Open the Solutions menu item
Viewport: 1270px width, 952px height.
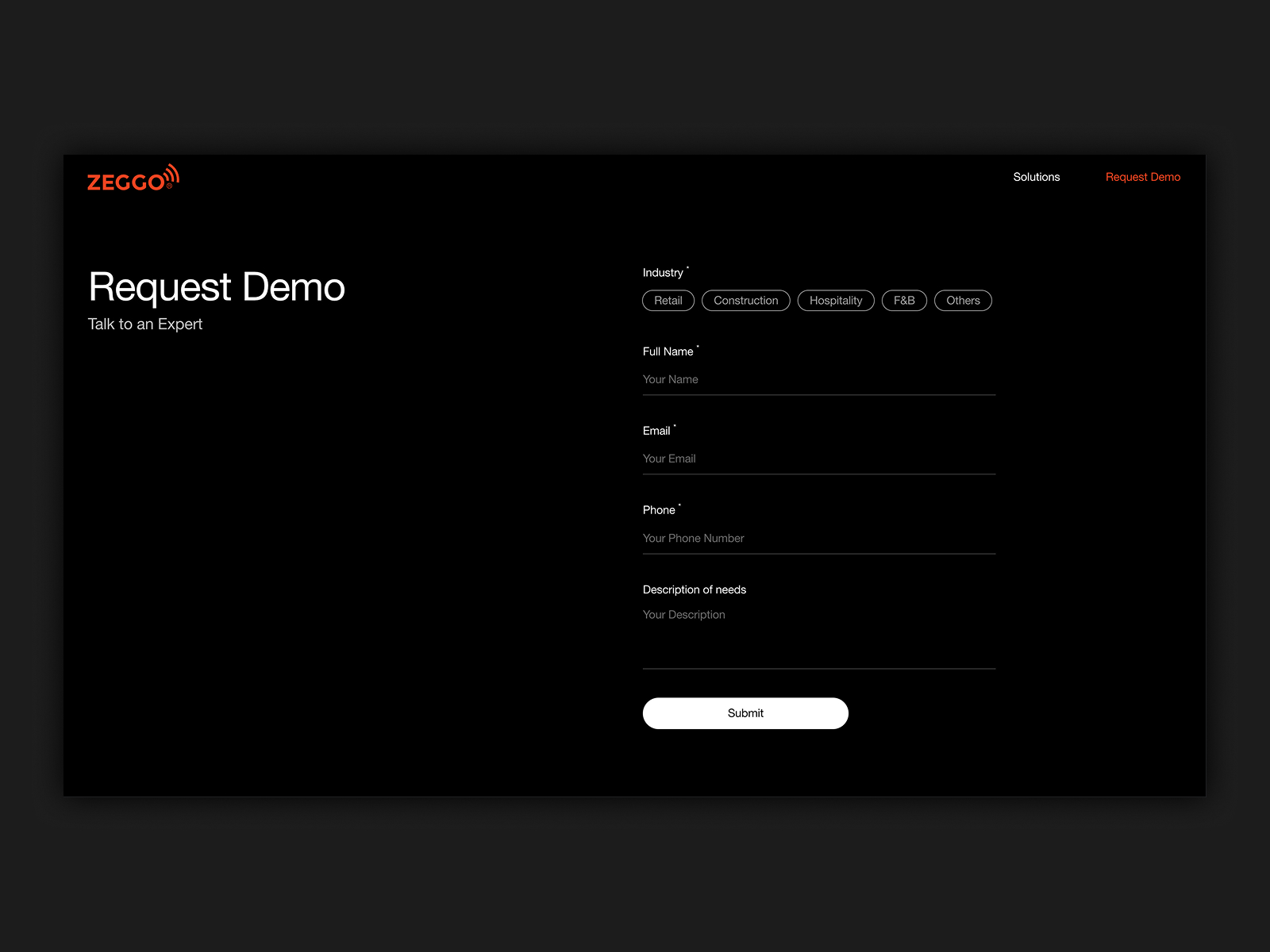click(x=1036, y=177)
